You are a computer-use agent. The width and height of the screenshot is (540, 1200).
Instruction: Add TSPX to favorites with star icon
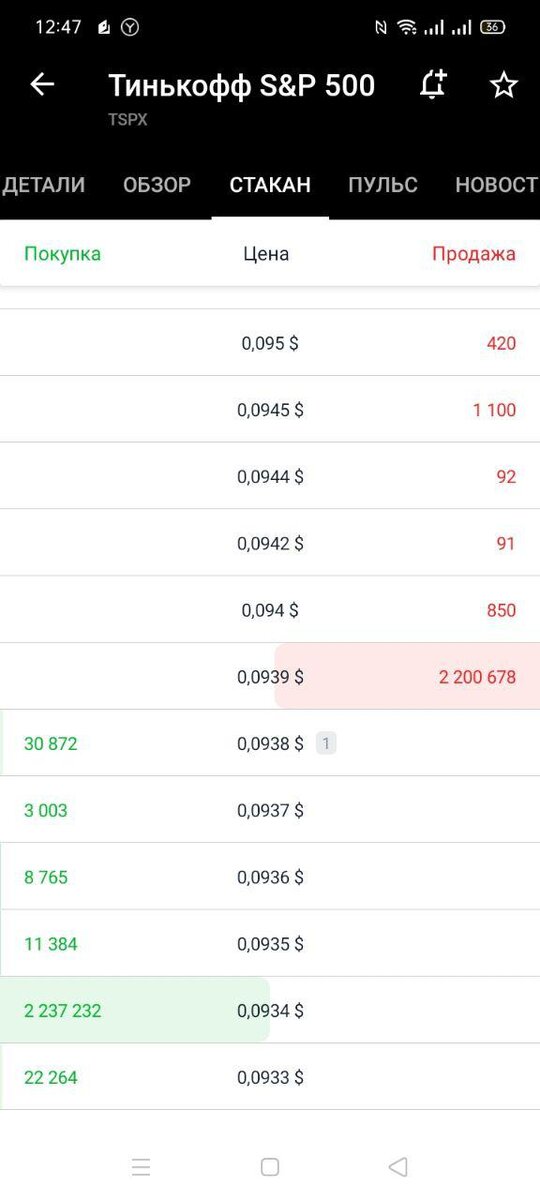(504, 85)
